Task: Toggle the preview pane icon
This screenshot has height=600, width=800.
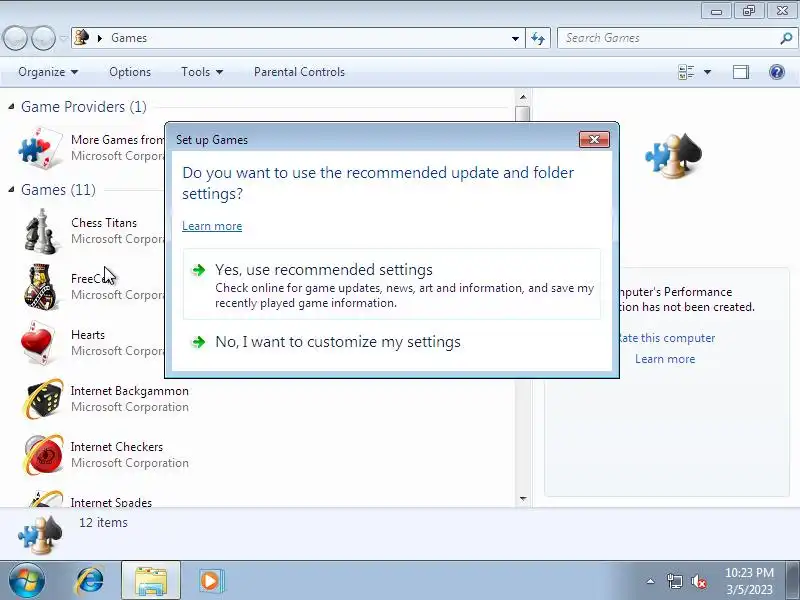Action: coord(741,72)
